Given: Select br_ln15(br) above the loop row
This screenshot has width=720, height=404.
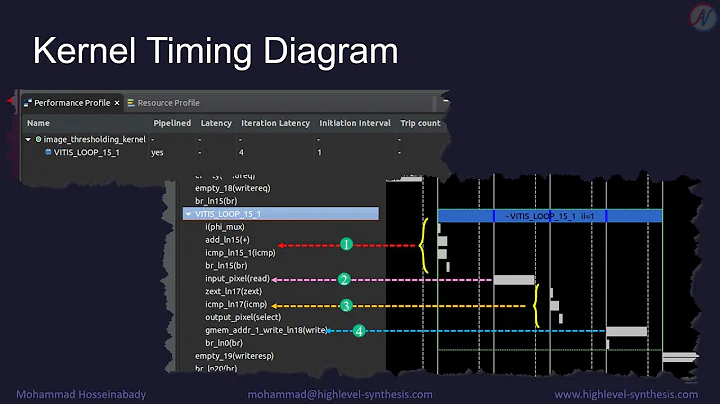Looking at the screenshot, I should (x=216, y=201).
